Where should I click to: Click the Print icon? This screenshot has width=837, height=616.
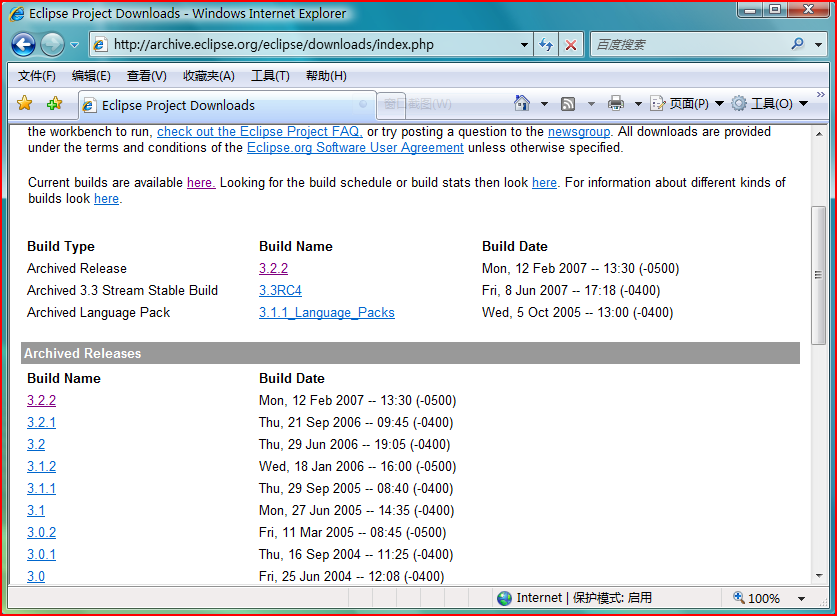click(x=615, y=103)
